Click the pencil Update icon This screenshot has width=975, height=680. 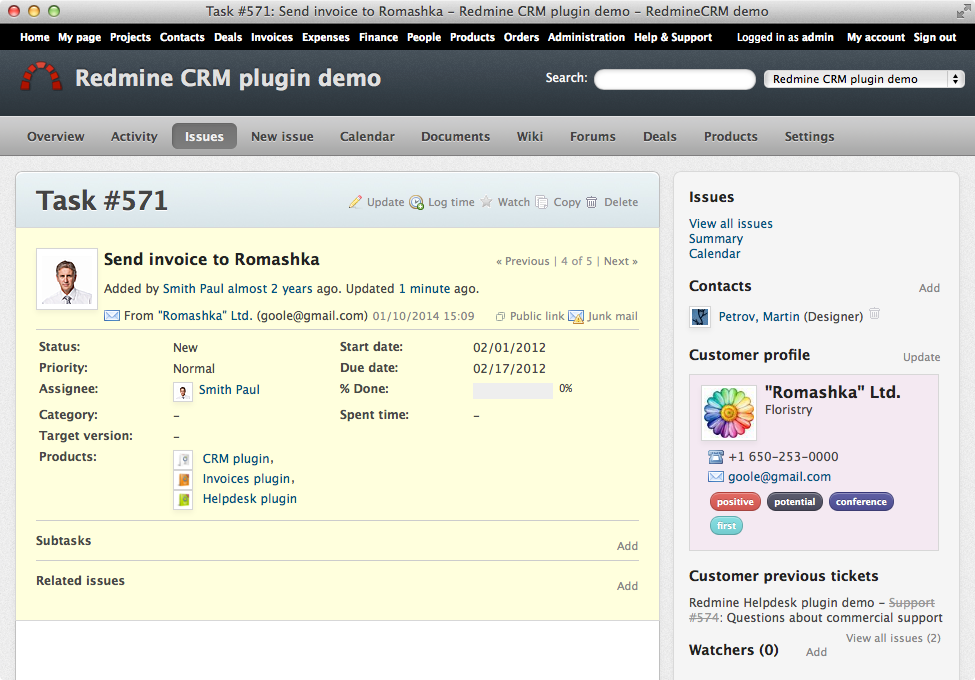355,202
